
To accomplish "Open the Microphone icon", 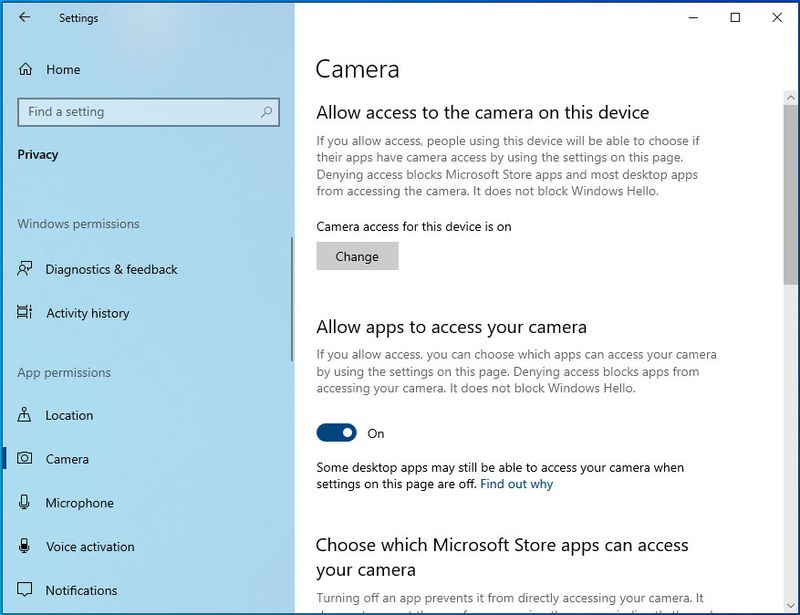I will (24, 502).
